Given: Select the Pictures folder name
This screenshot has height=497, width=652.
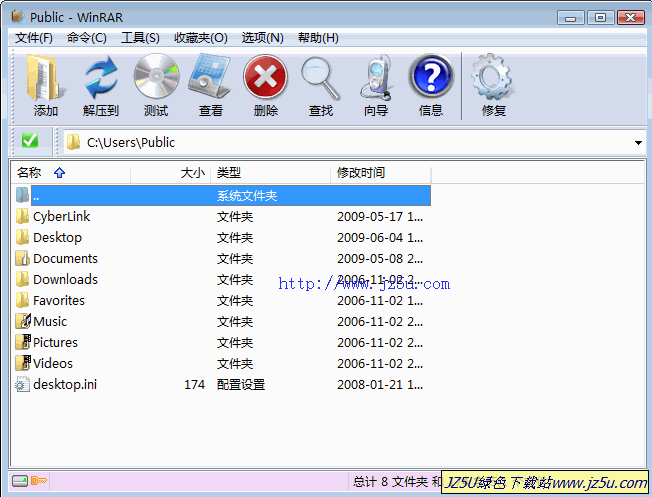Looking at the screenshot, I should tap(55, 342).
